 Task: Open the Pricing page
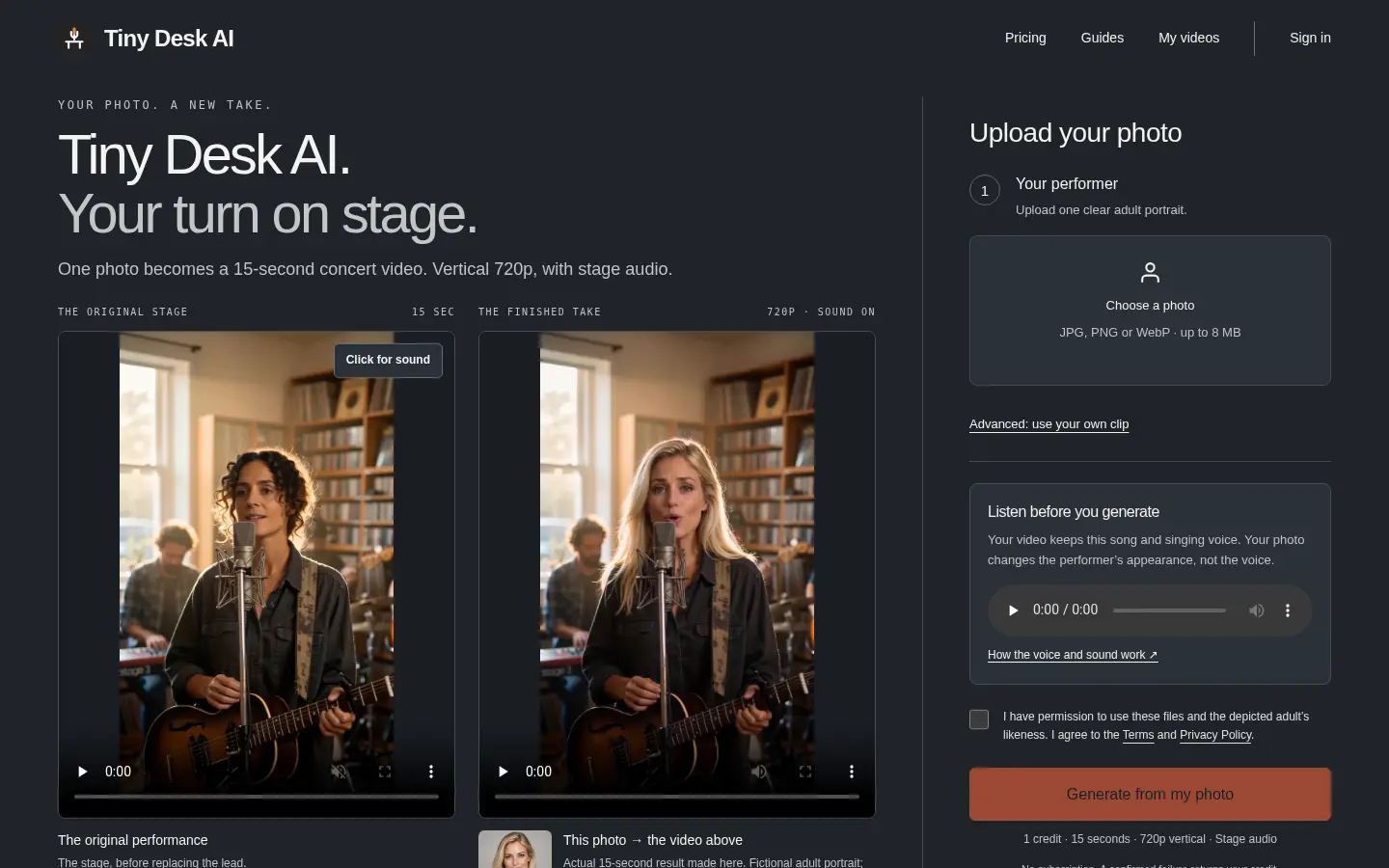tap(1025, 39)
